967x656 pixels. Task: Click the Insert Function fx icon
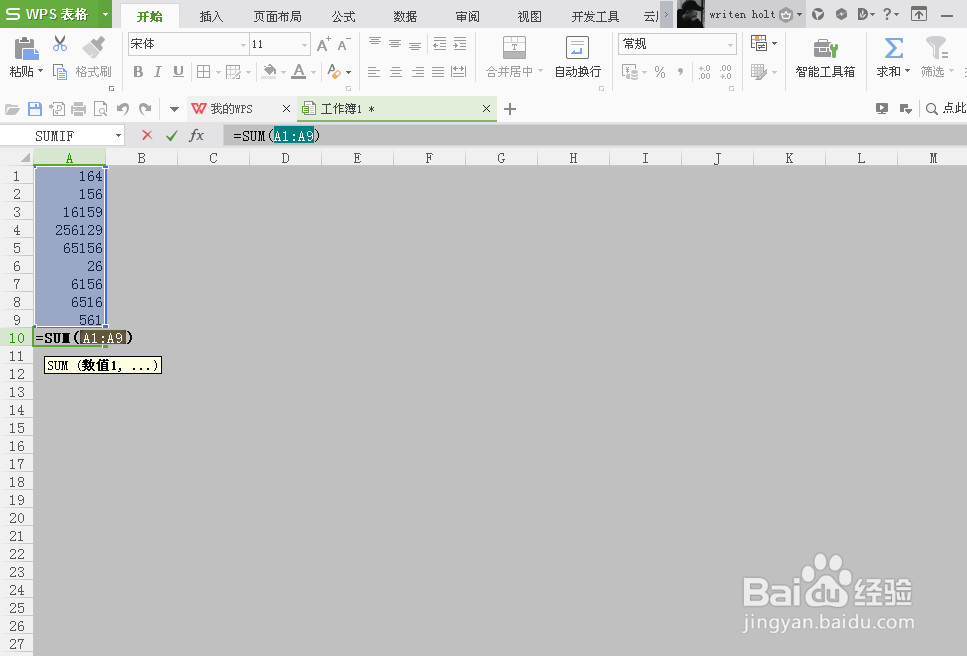point(197,134)
